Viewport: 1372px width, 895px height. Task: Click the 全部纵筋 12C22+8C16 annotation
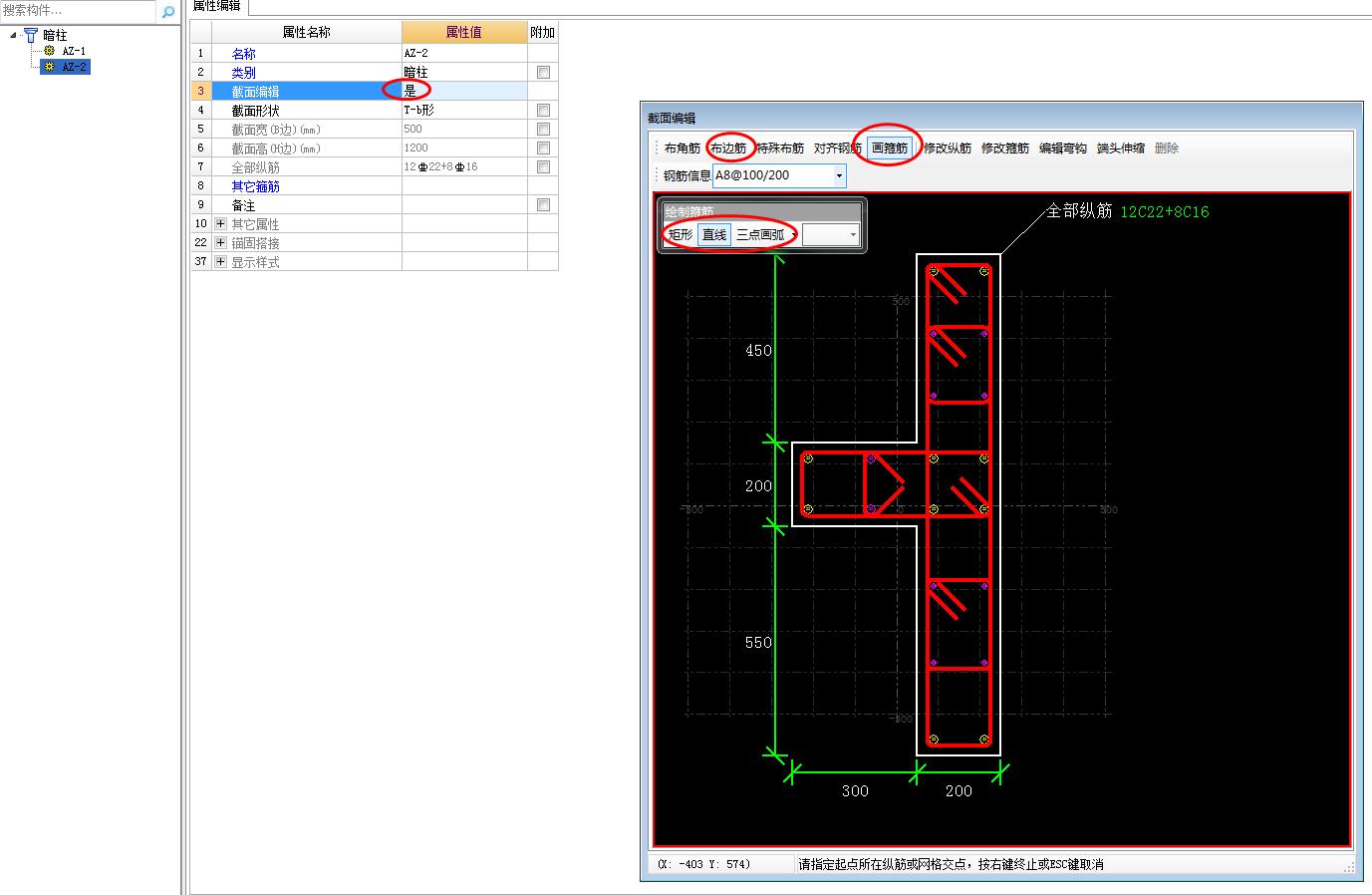click(1128, 211)
